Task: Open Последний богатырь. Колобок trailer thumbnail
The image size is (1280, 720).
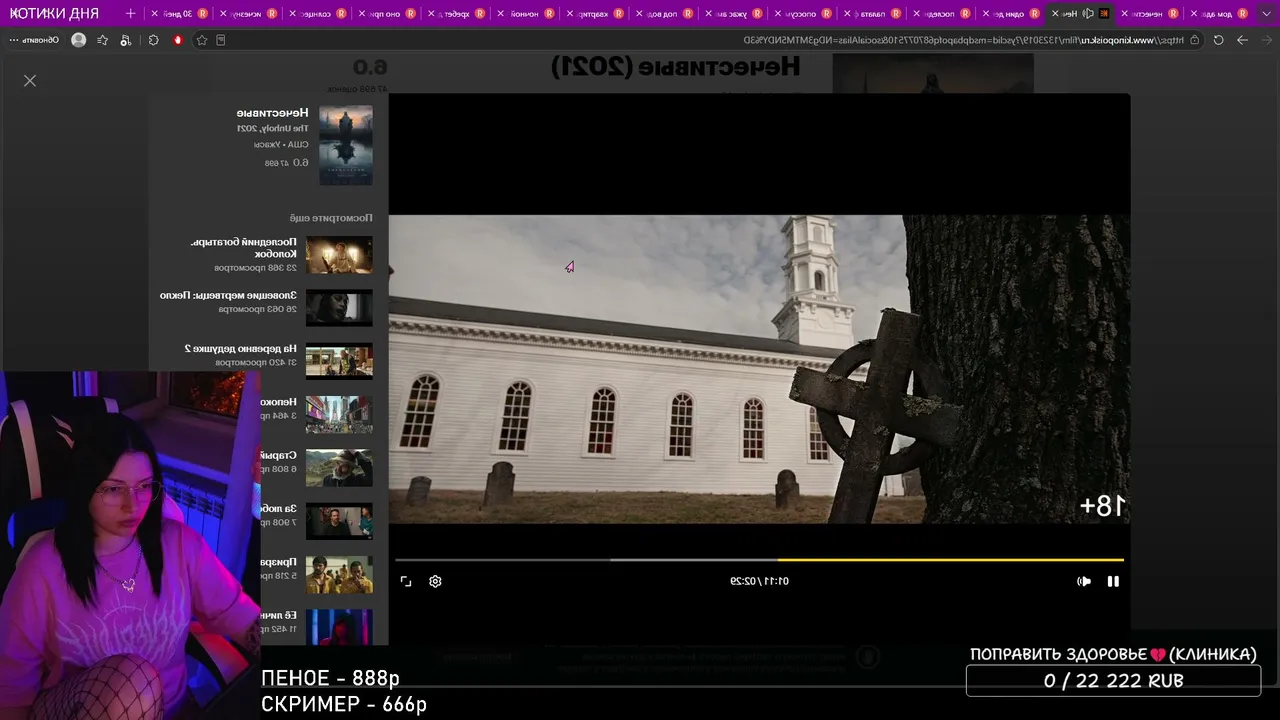Action: pyautogui.click(x=339, y=255)
